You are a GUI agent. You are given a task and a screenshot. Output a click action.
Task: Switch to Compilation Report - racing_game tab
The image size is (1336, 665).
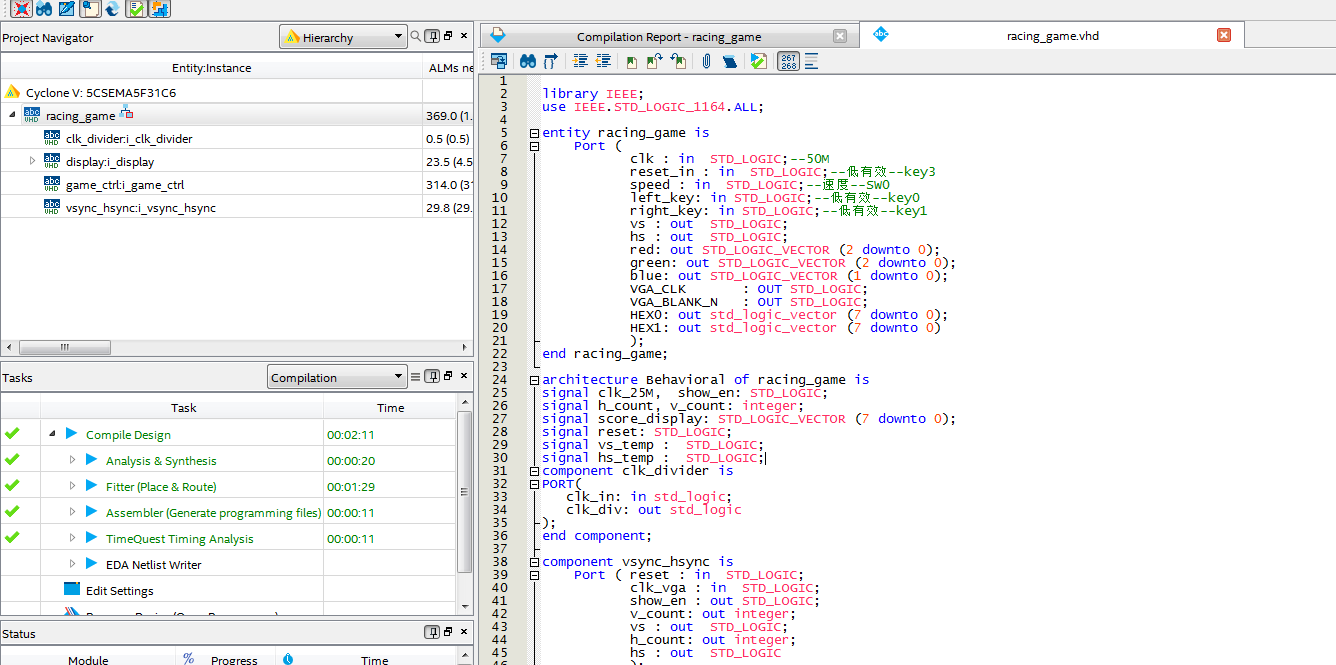pyautogui.click(x=668, y=37)
